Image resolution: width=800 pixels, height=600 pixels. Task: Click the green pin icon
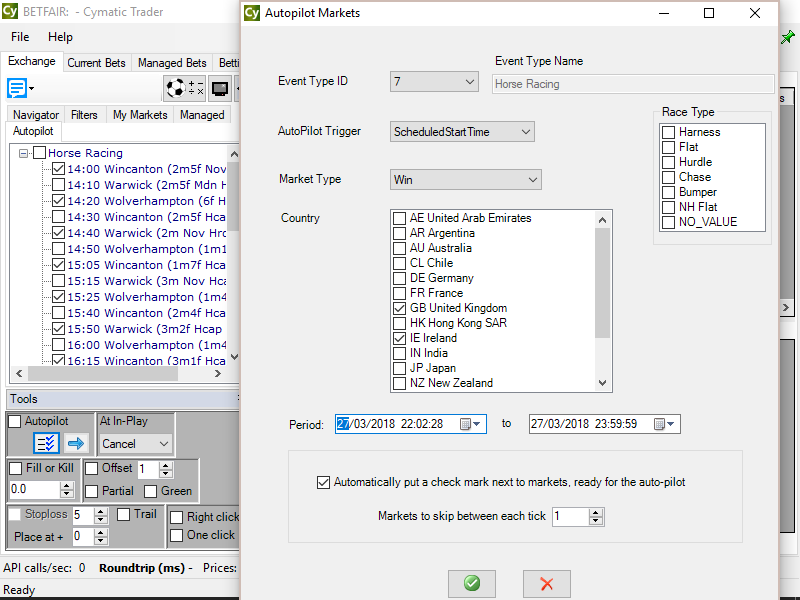(788, 37)
